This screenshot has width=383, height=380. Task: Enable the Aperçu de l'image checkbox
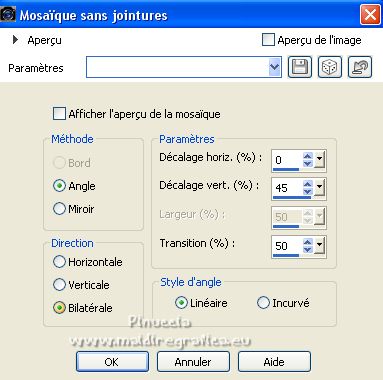268,40
